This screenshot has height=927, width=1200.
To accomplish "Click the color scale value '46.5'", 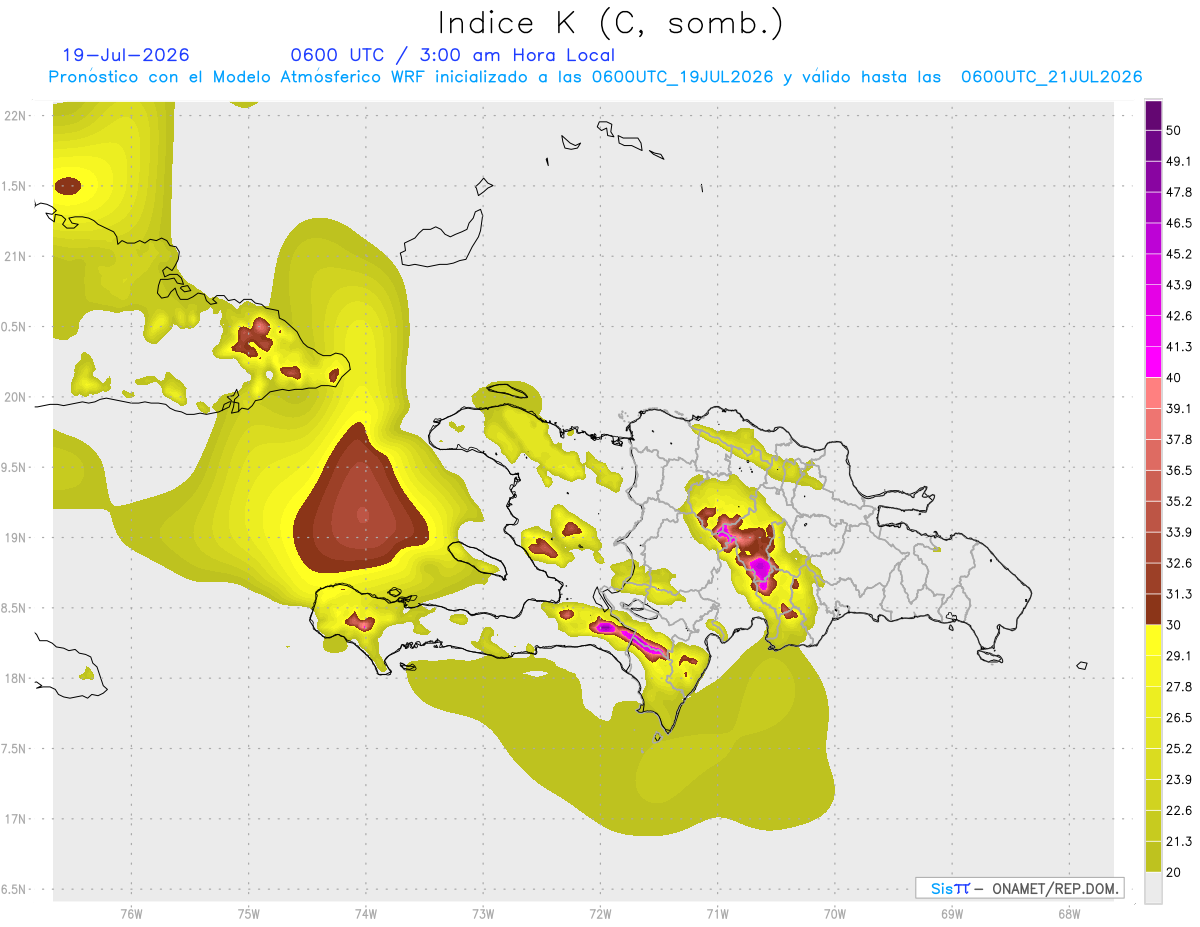I will (1179, 224).
